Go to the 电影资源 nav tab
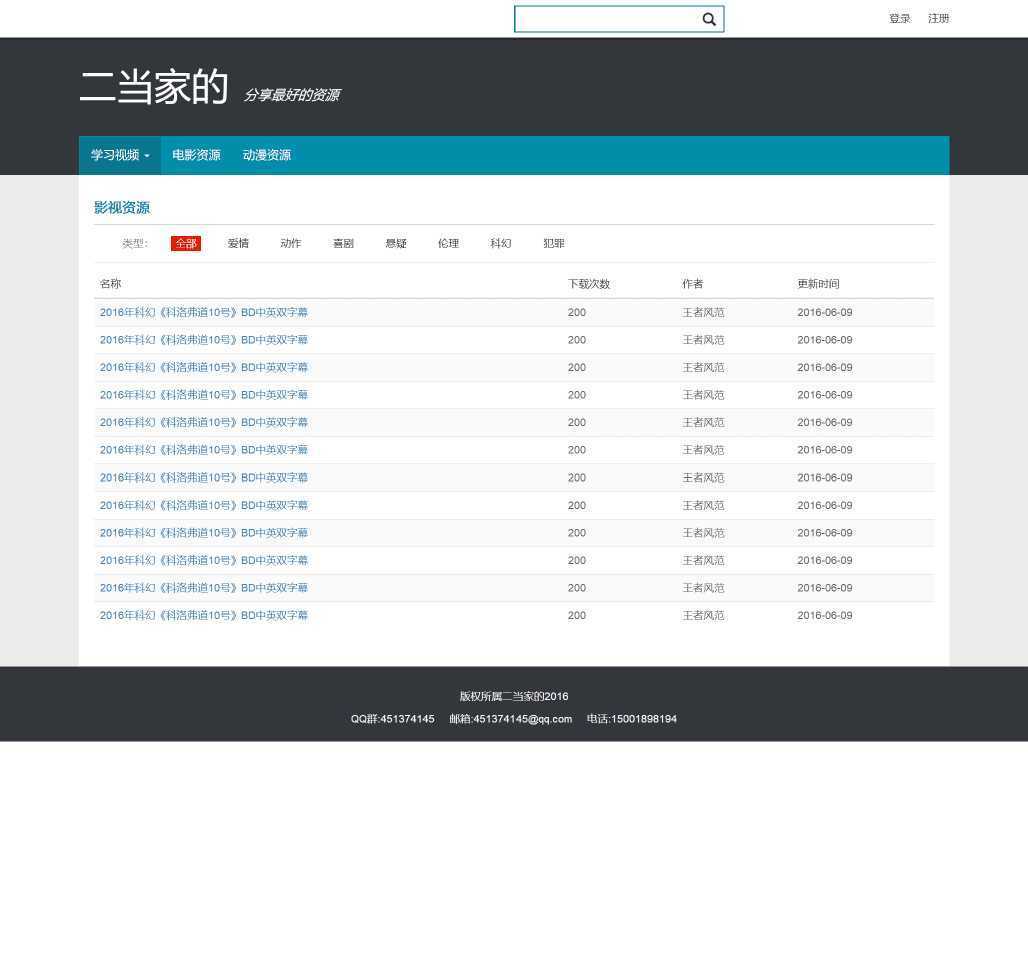1028x956 pixels. [196, 155]
